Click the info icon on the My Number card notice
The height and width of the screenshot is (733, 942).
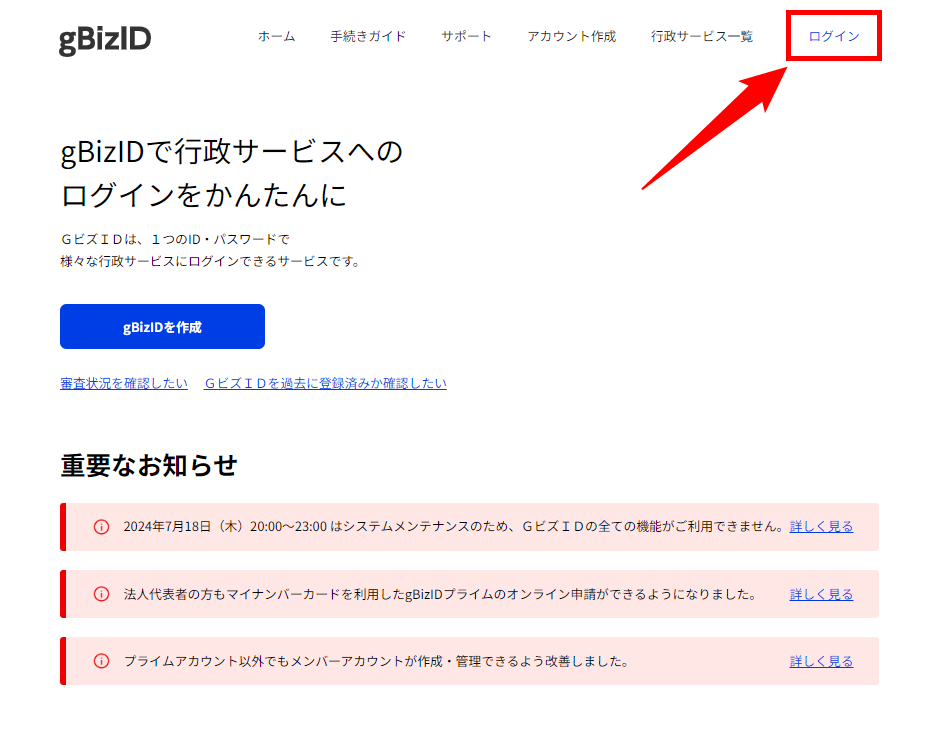pos(101,594)
